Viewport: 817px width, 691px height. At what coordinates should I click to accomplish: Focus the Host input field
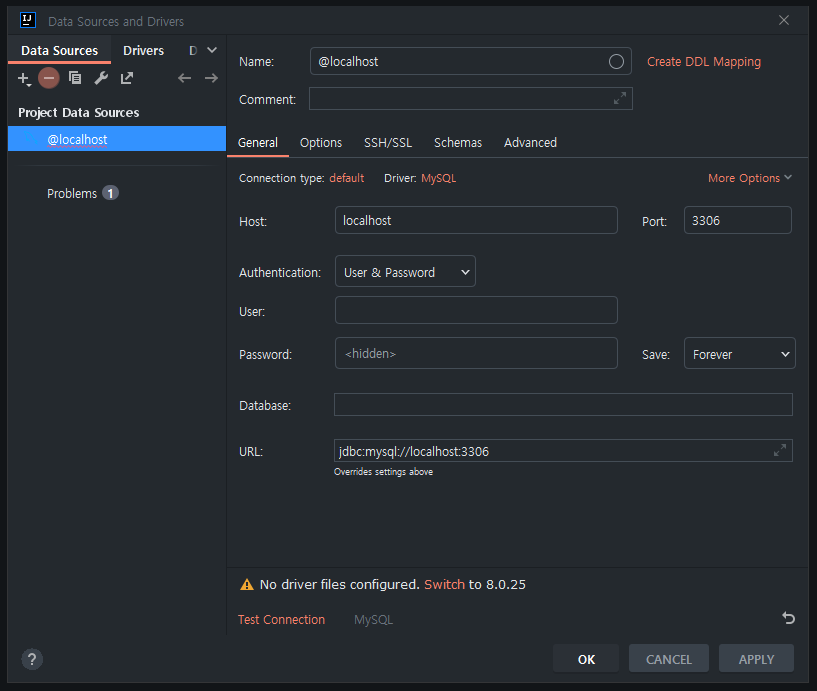coord(476,220)
